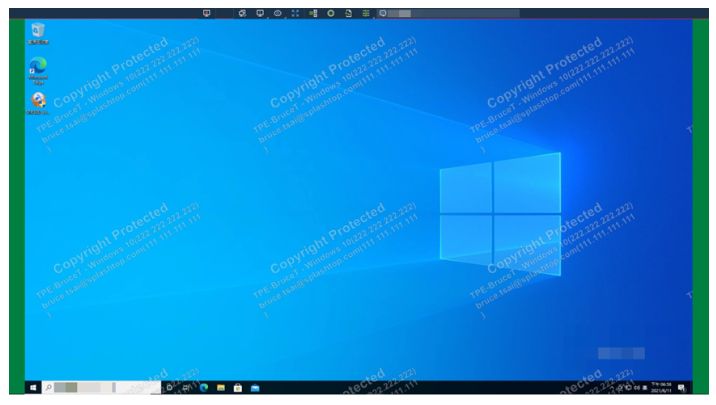The height and width of the screenshot is (405, 716).
Task: Click the taskbar clock and date
Action: [x=661, y=388]
